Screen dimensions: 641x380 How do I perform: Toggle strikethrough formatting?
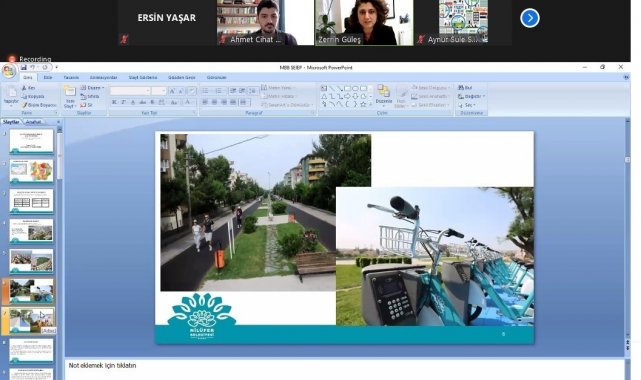(143, 102)
